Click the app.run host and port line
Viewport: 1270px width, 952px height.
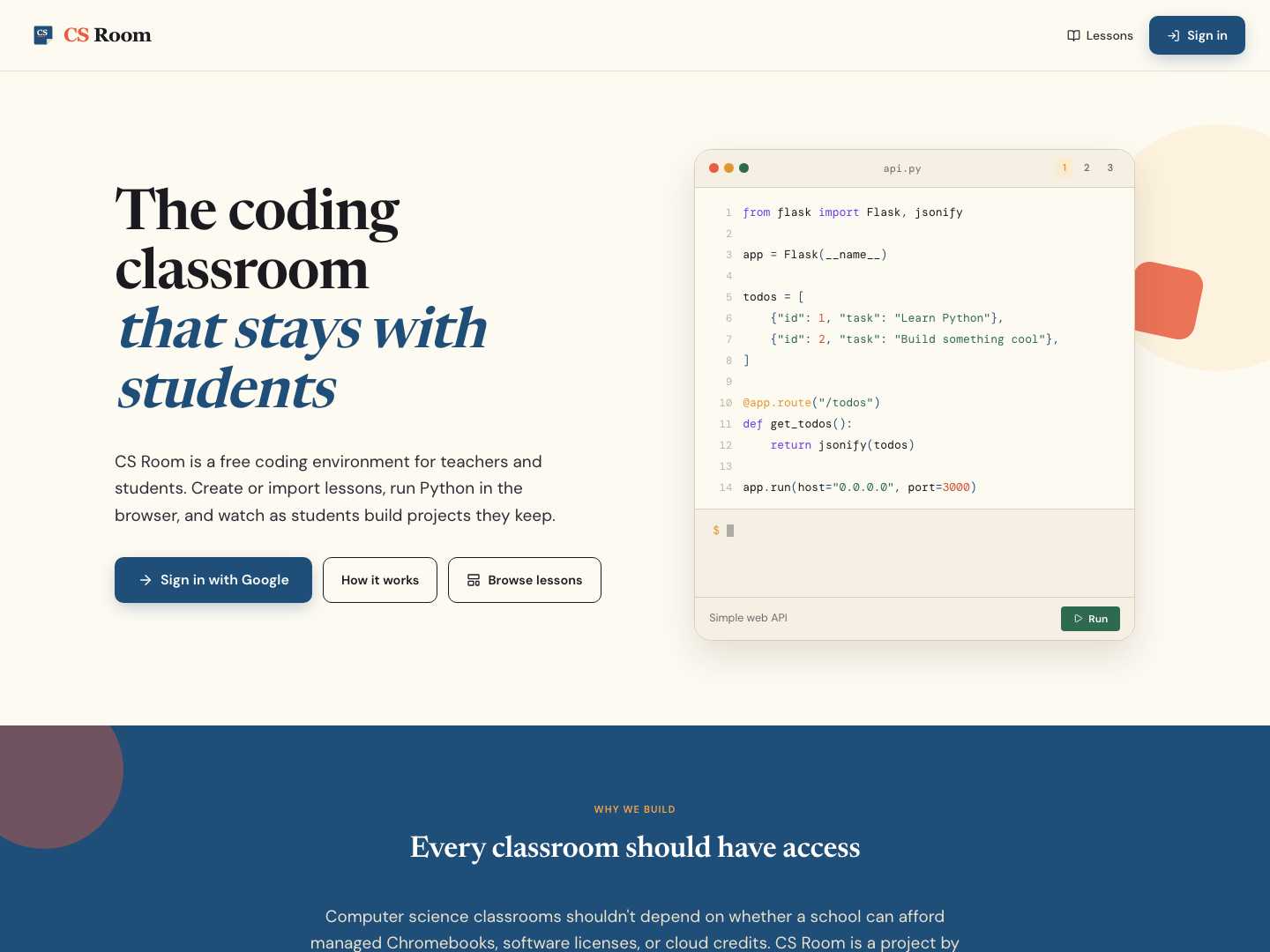860,487
